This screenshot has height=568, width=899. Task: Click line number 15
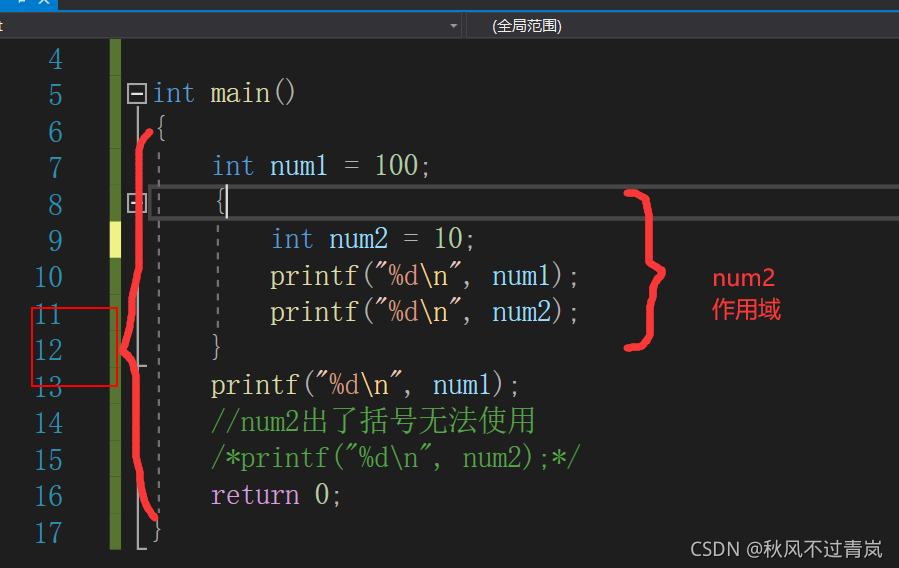click(x=49, y=460)
